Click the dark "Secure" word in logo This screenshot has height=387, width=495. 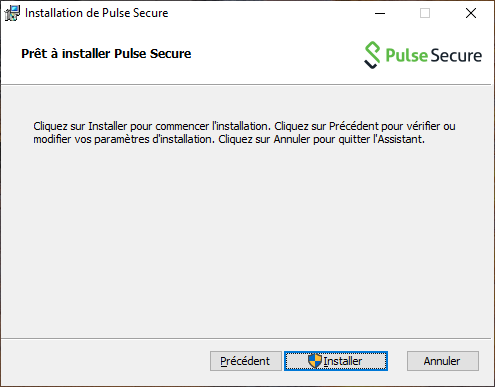point(456,55)
